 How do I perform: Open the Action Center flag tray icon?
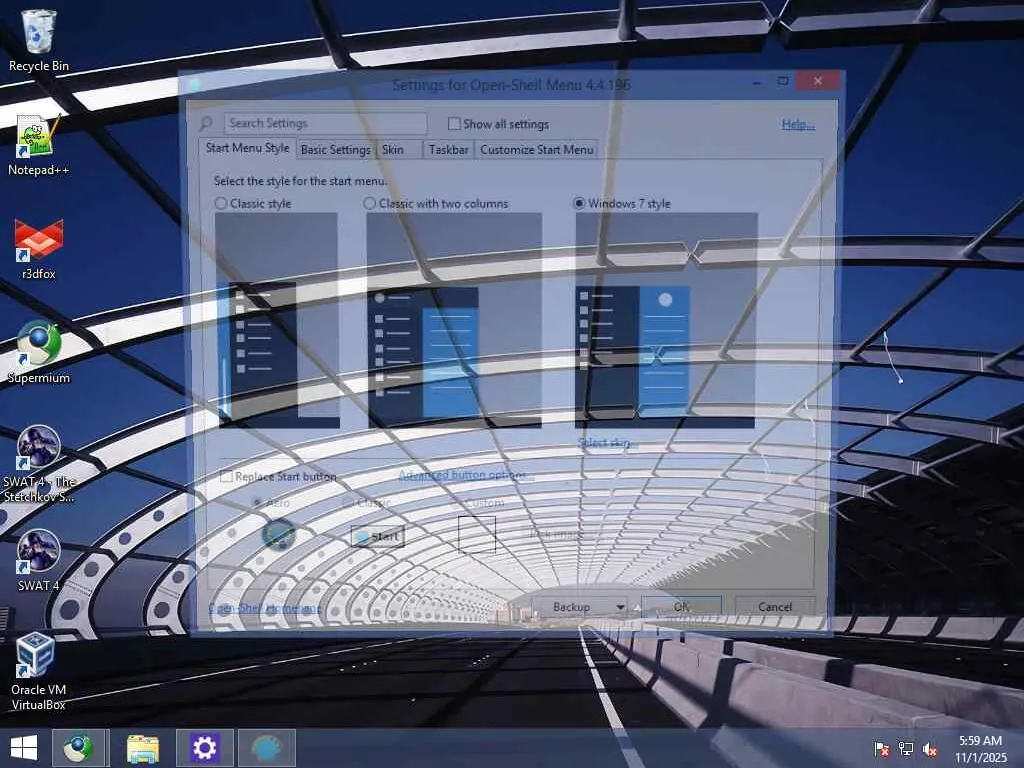coord(881,748)
